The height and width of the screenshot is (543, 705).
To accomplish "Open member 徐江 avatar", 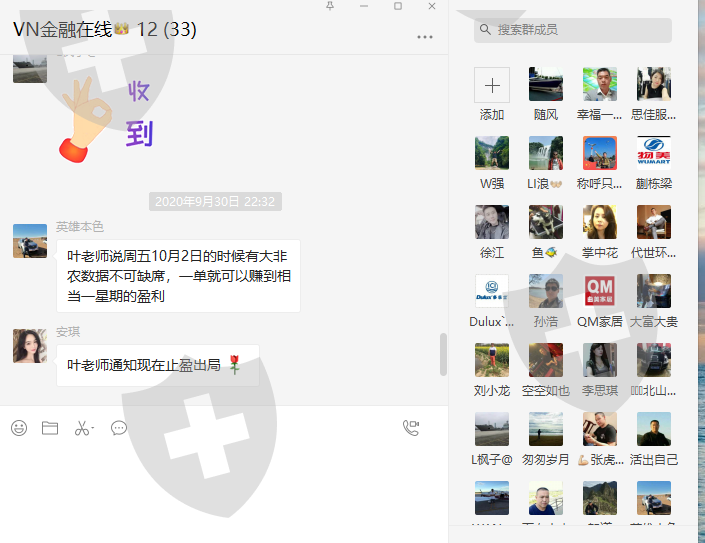I will (x=492, y=222).
